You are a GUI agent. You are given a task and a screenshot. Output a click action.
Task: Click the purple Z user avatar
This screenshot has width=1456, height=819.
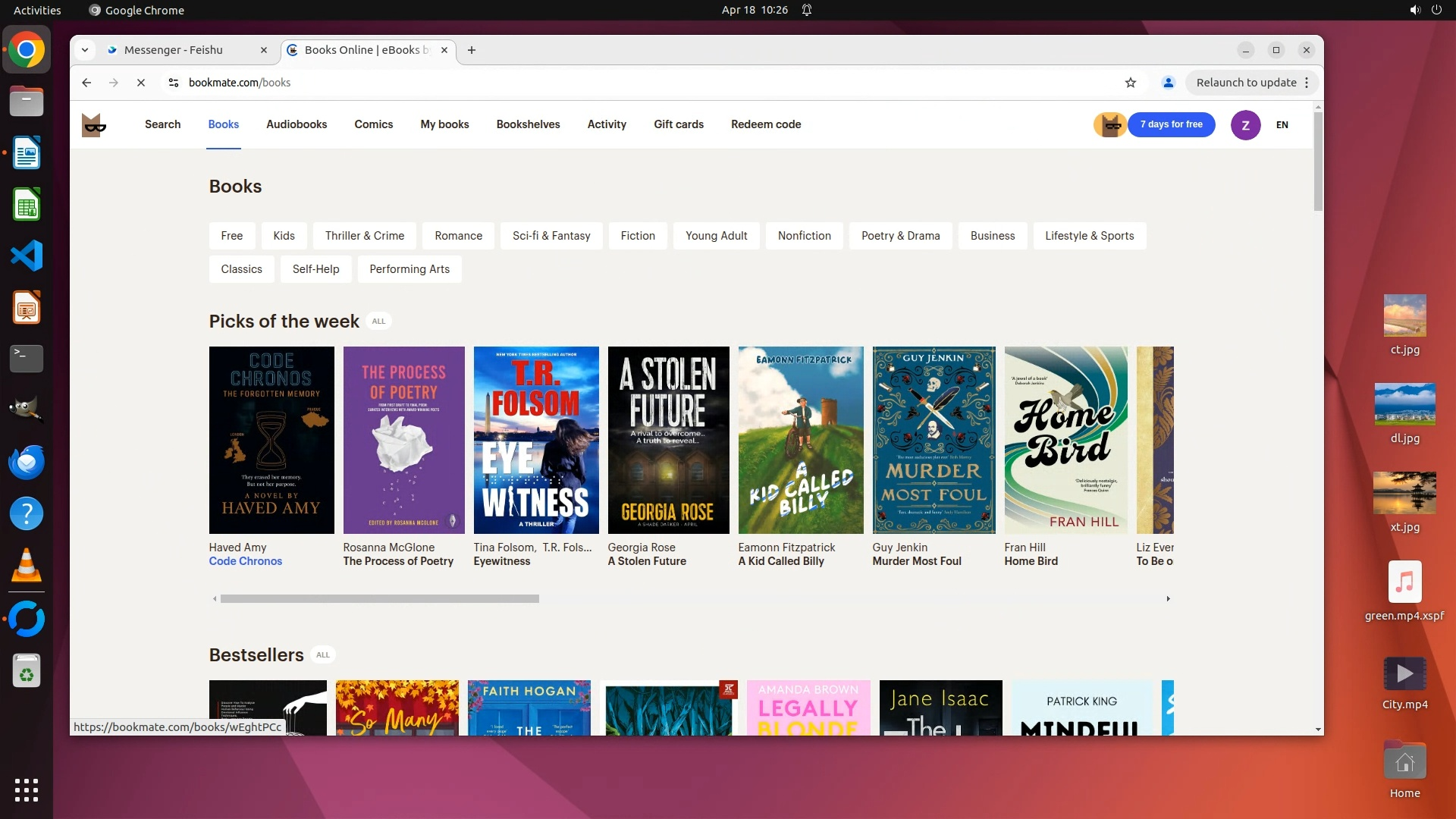(x=1245, y=125)
